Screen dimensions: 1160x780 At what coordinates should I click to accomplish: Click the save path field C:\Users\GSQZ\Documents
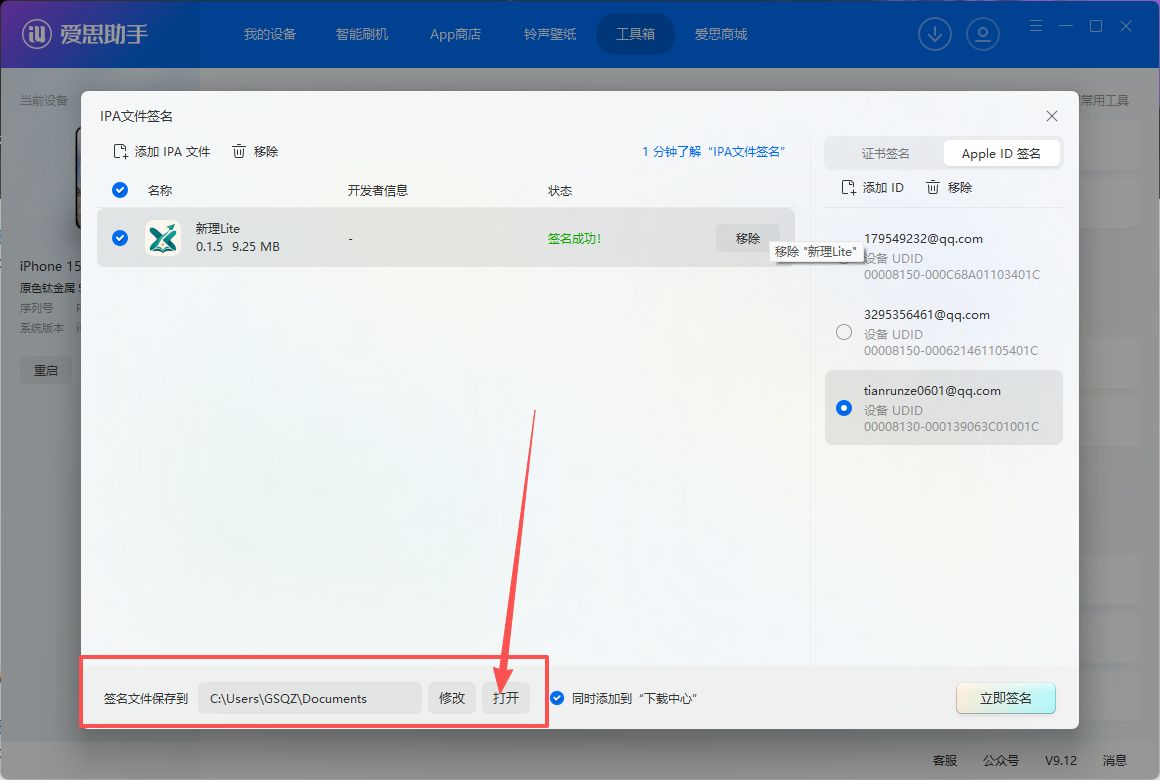tap(310, 698)
